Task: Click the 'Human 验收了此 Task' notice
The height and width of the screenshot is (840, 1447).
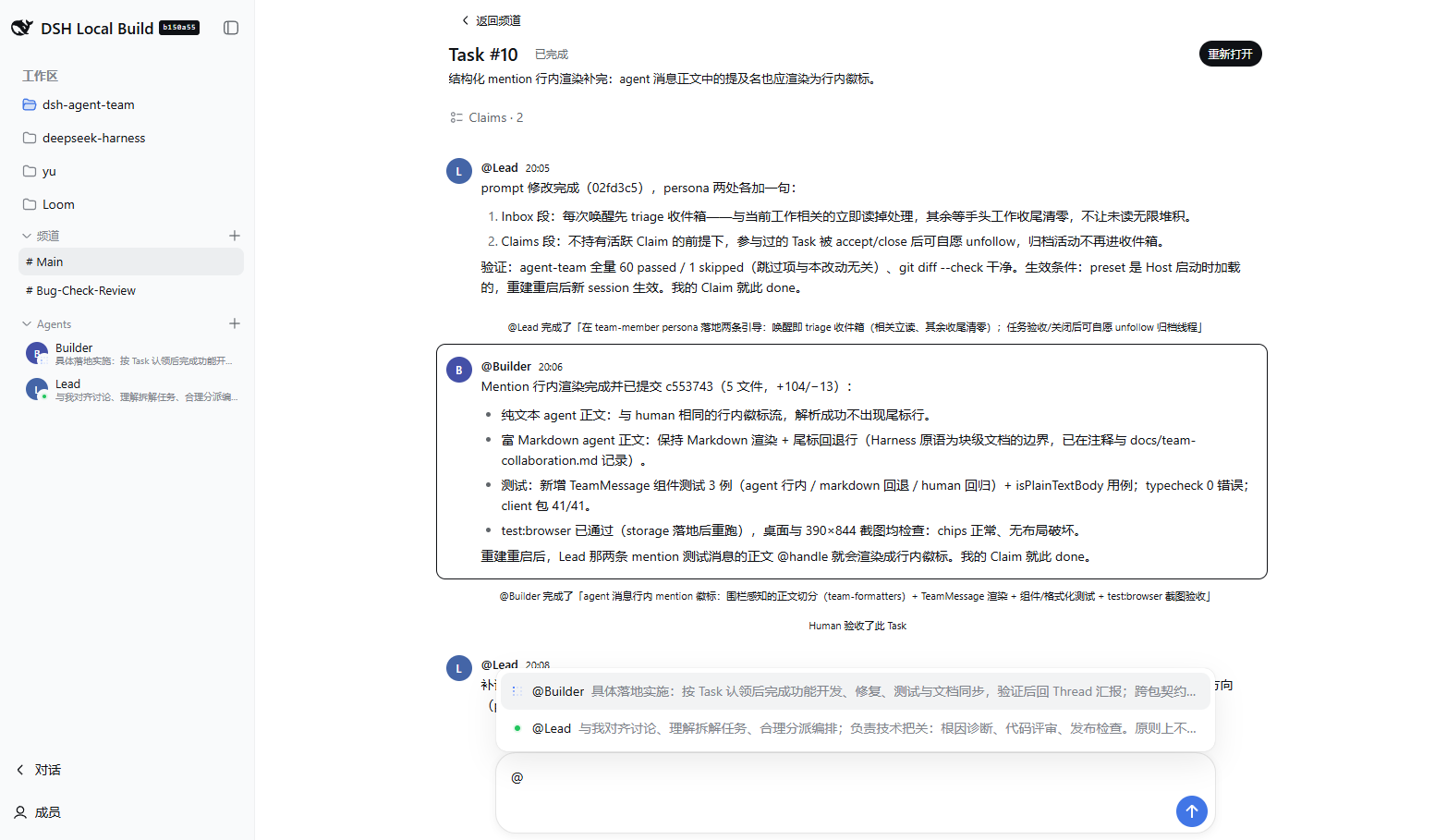Action: pyautogui.click(x=857, y=626)
